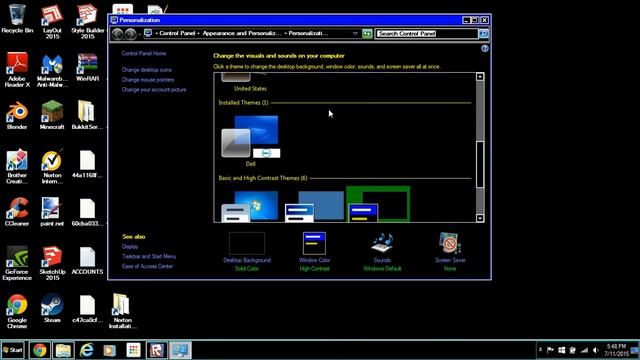Click the theme list scroll down arrow
Viewport: 640px width, 360px height.
[x=480, y=218]
